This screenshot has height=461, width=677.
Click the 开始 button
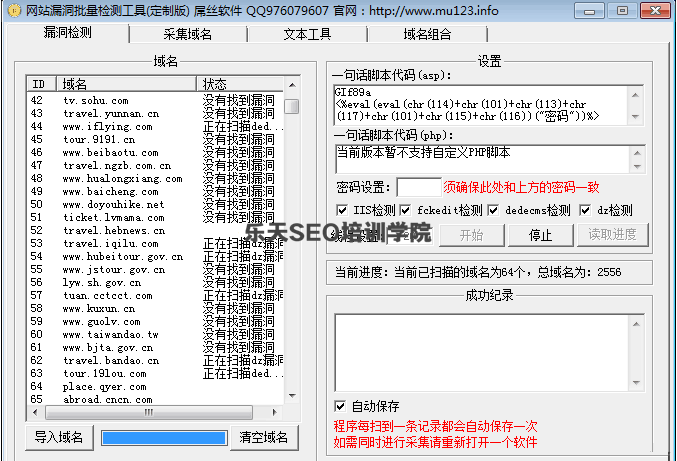click(x=471, y=235)
